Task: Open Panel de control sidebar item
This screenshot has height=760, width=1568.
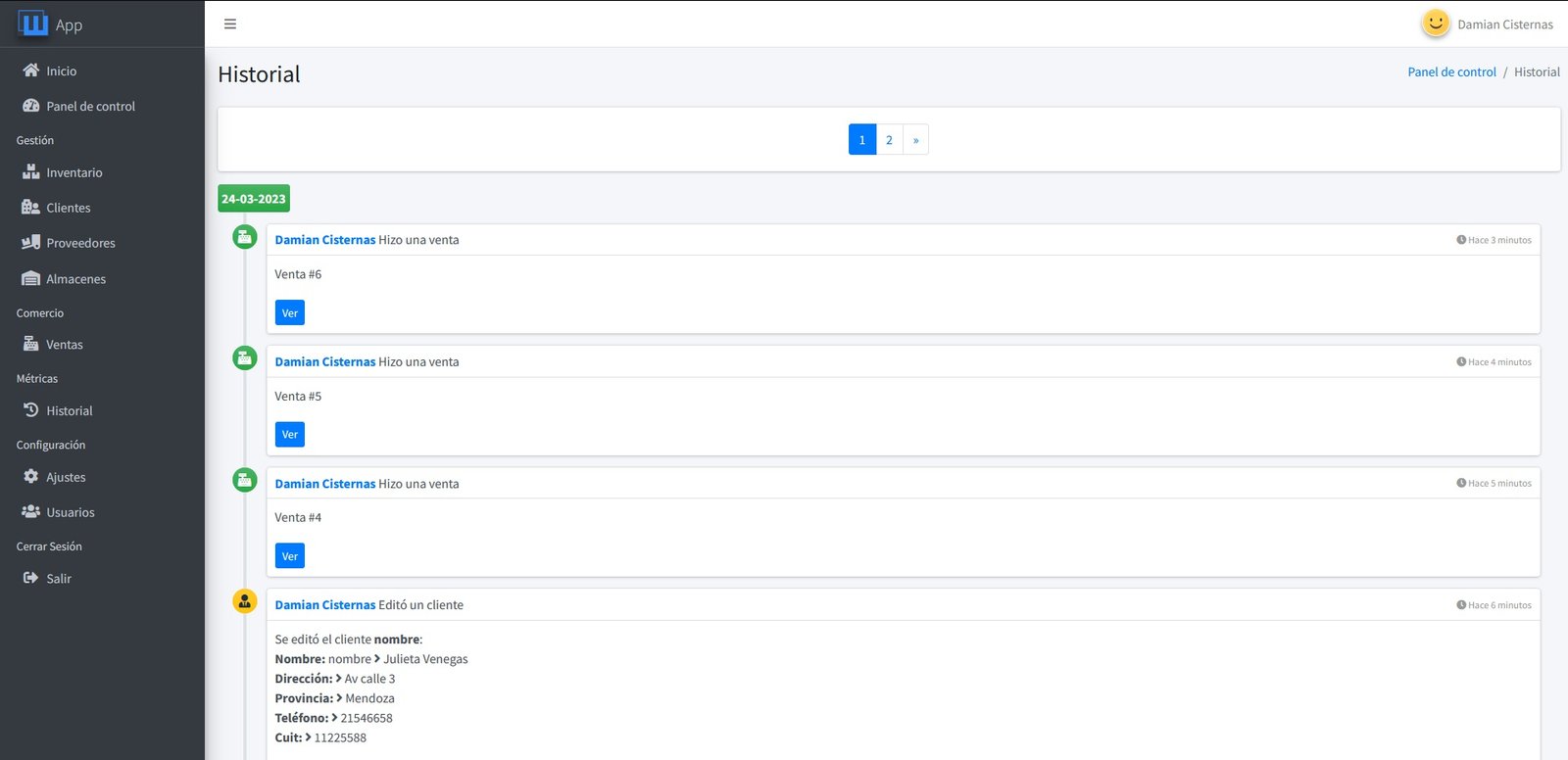Action: (102, 106)
